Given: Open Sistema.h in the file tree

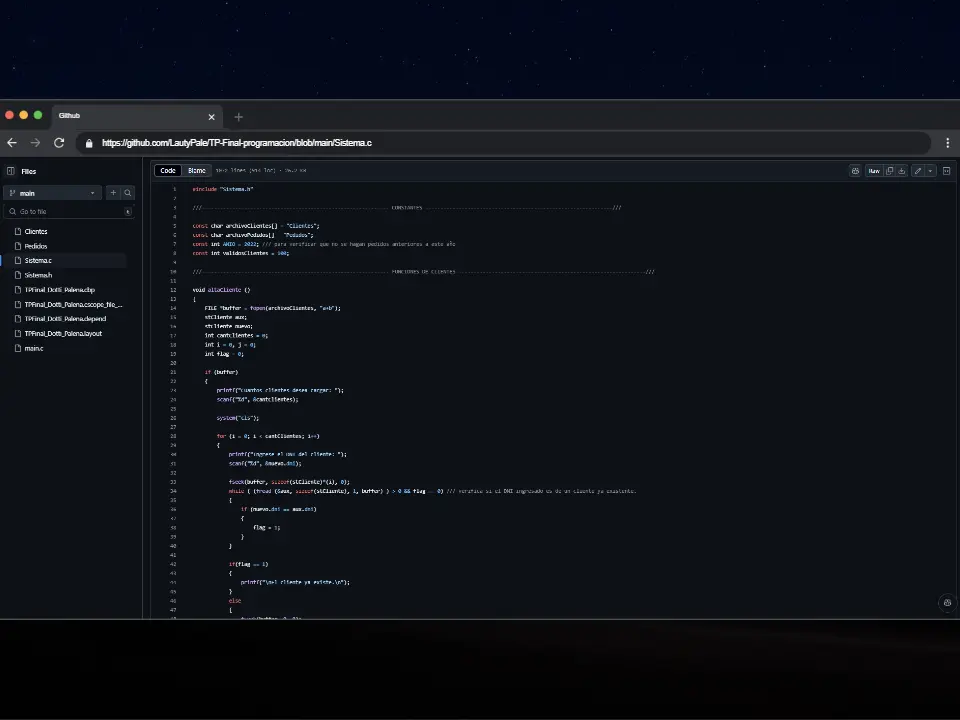Looking at the screenshot, I should coord(38,276).
